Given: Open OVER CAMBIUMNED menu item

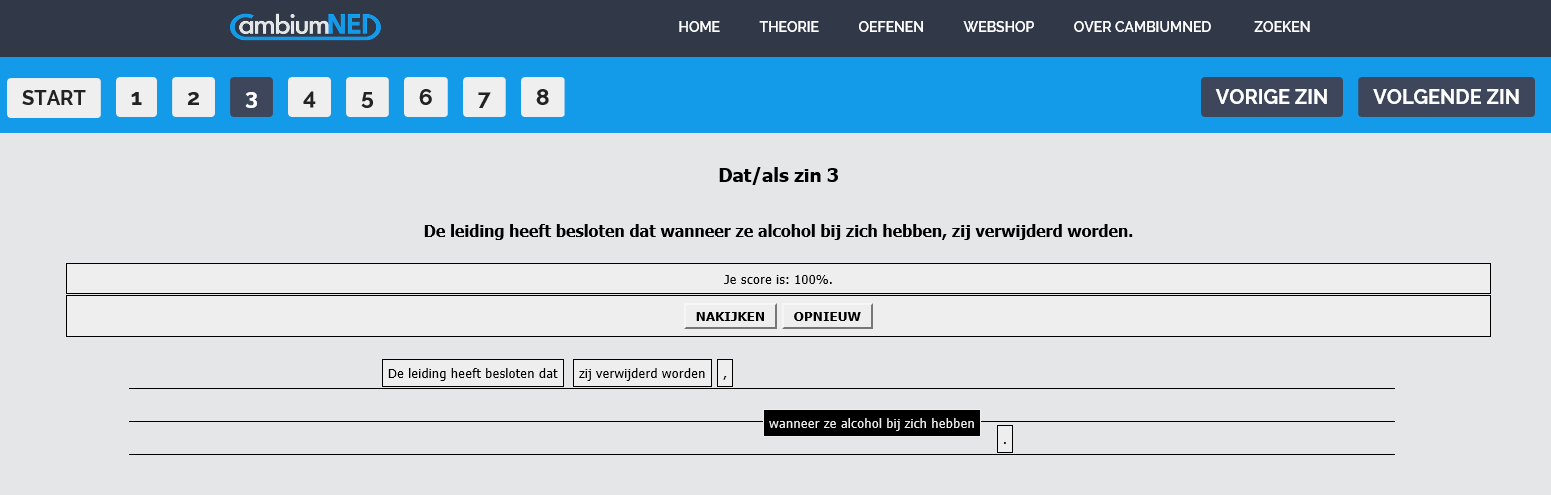Looking at the screenshot, I should (x=1142, y=27).
